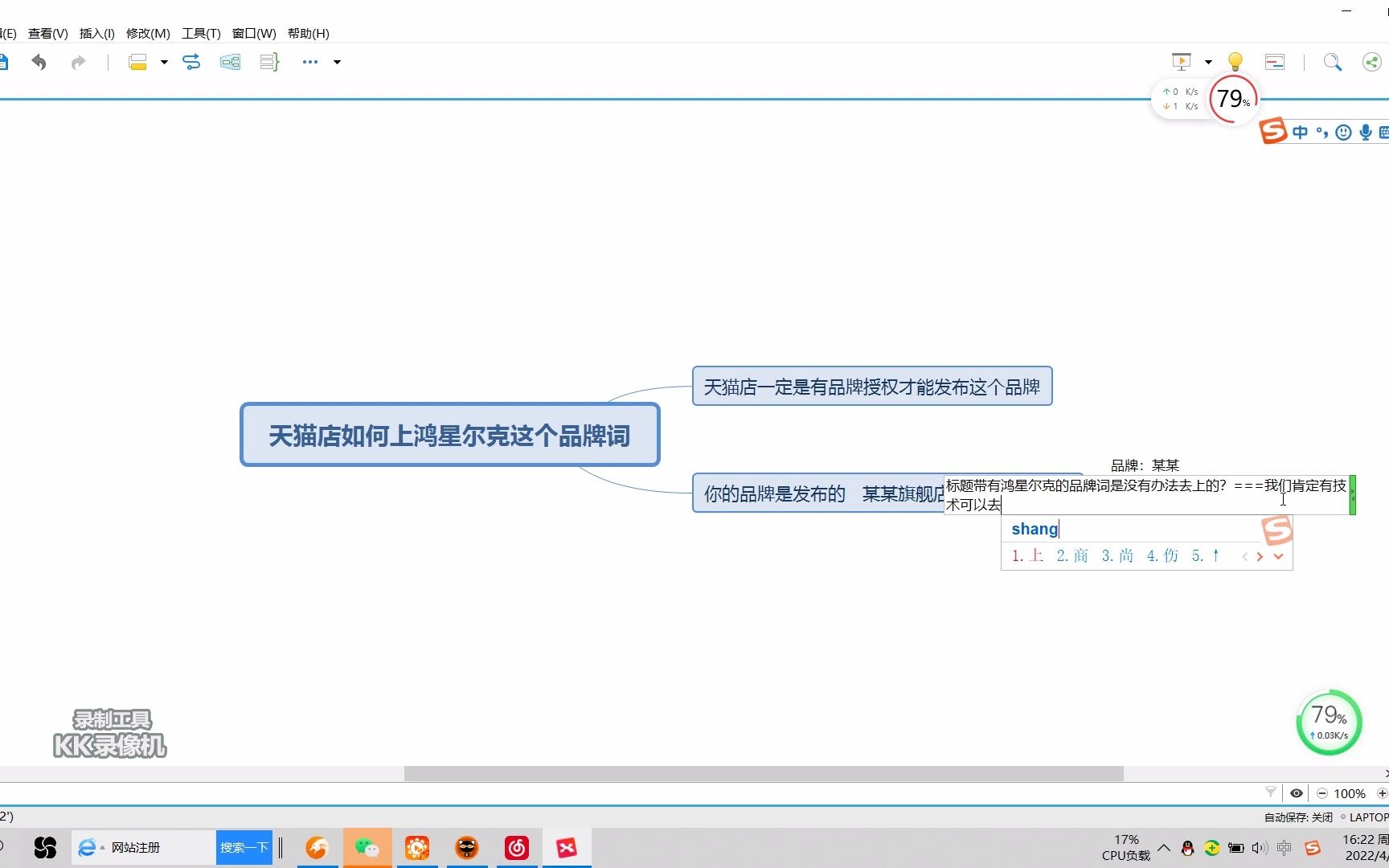
Task: Choose IME candidate 3 尚
Action: [x=1117, y=555]
